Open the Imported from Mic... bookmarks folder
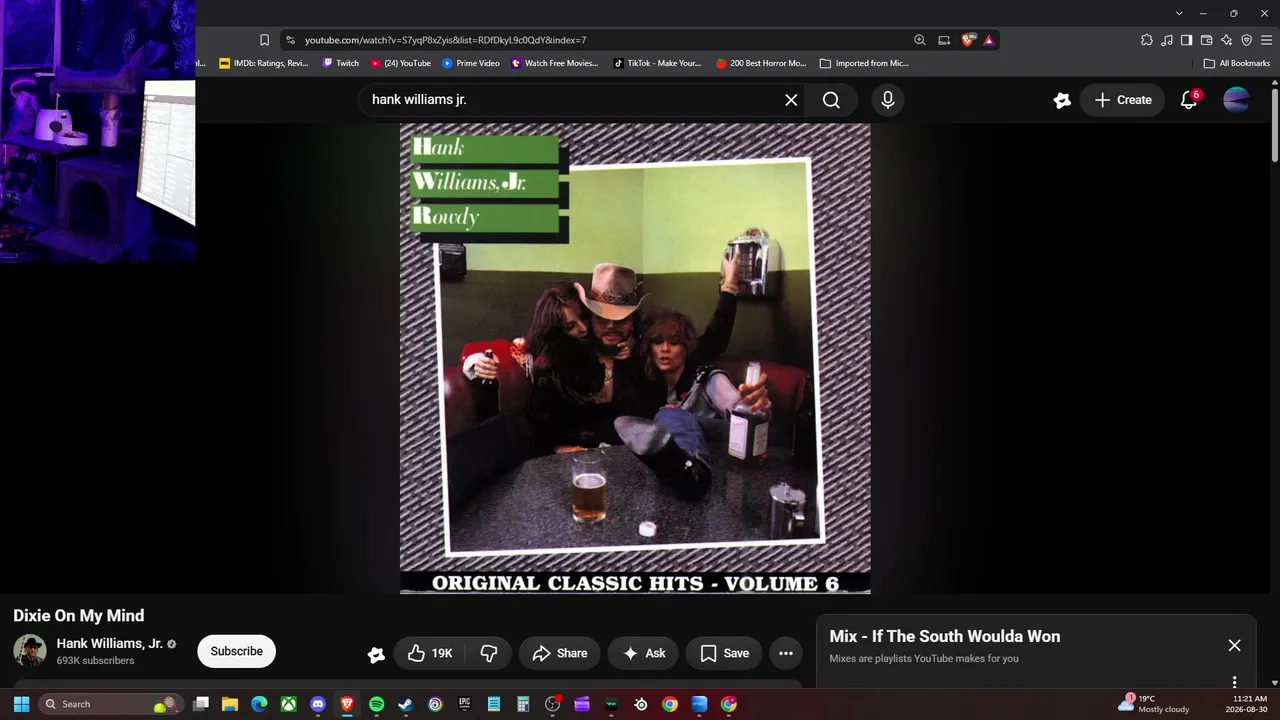Viewport: 1280px width, 720px height. coord(864,63)
